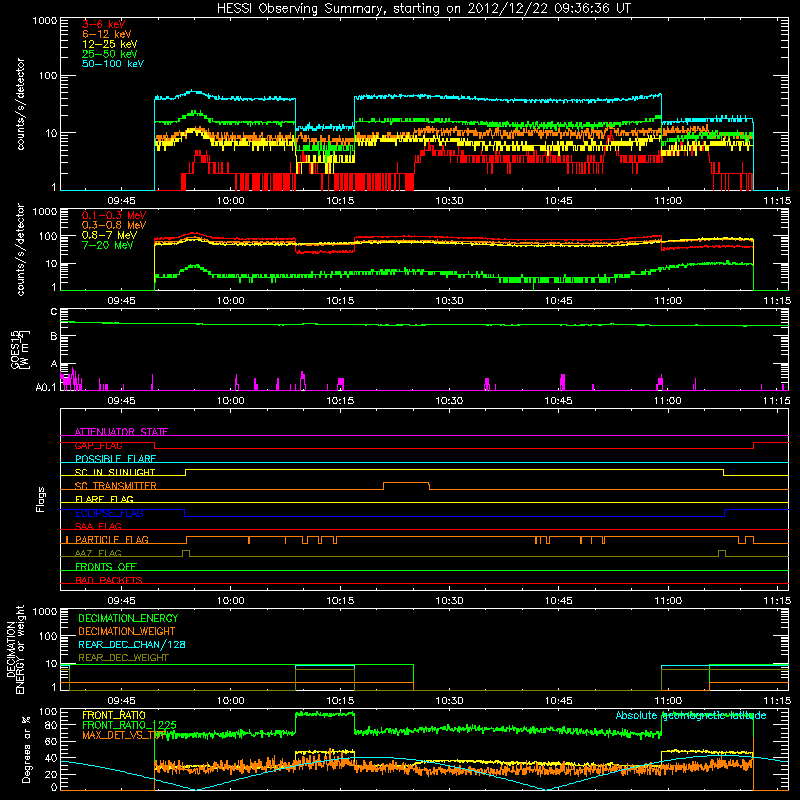This screenshot has height=800, width=800.
Task: Click the HESSI Observing Summary title
Action: coord(423,9)
